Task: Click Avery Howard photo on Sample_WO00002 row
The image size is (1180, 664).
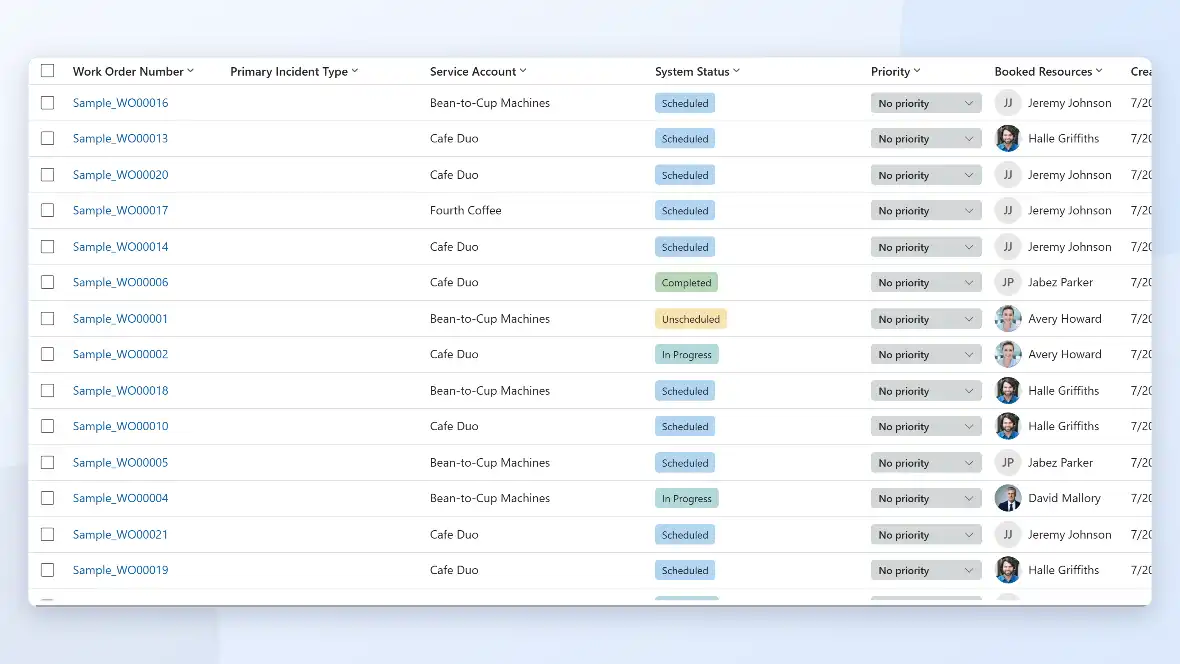Action: (1008, 354)
